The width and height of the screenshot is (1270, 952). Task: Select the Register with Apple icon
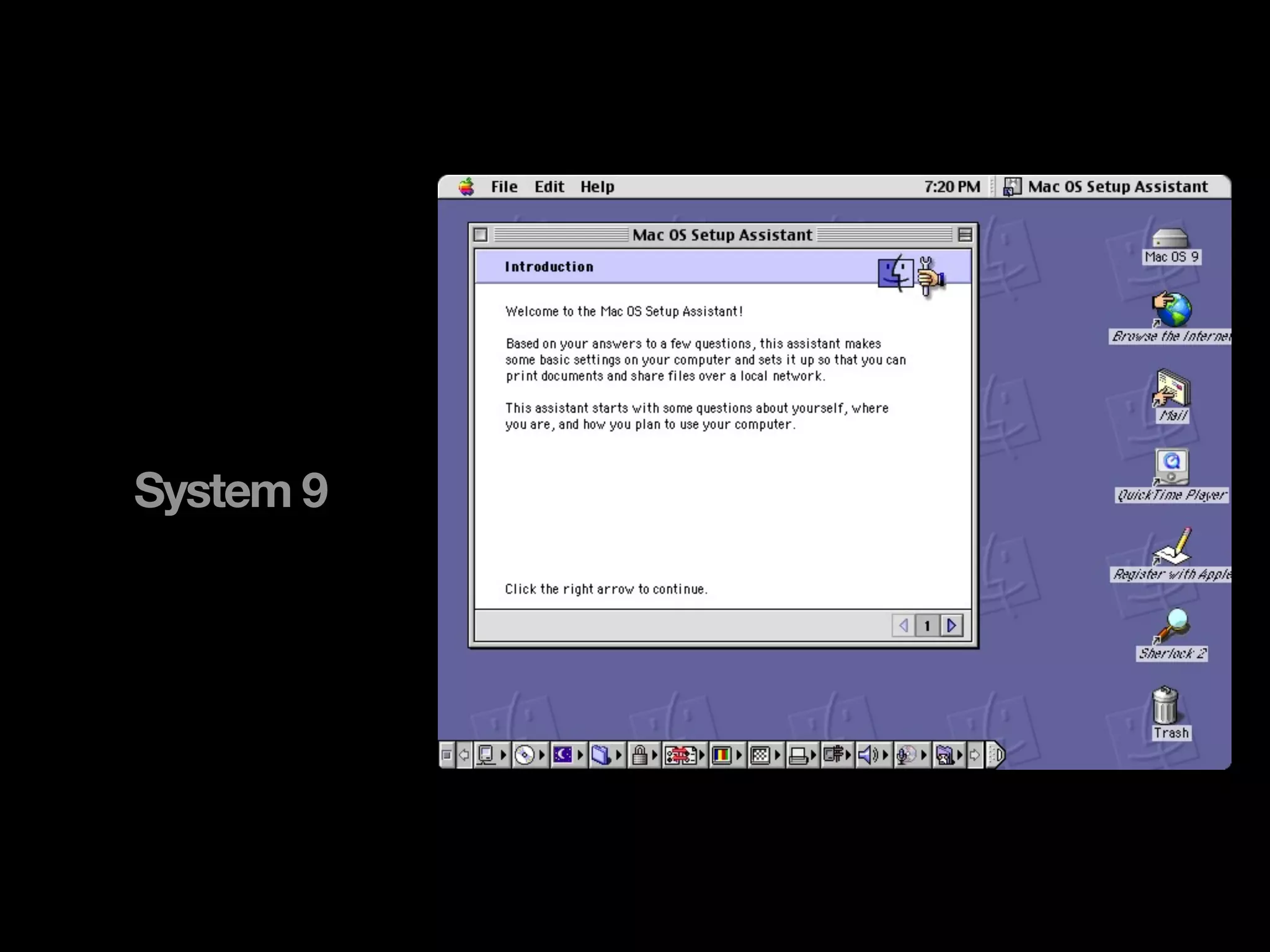point(1171,555)
